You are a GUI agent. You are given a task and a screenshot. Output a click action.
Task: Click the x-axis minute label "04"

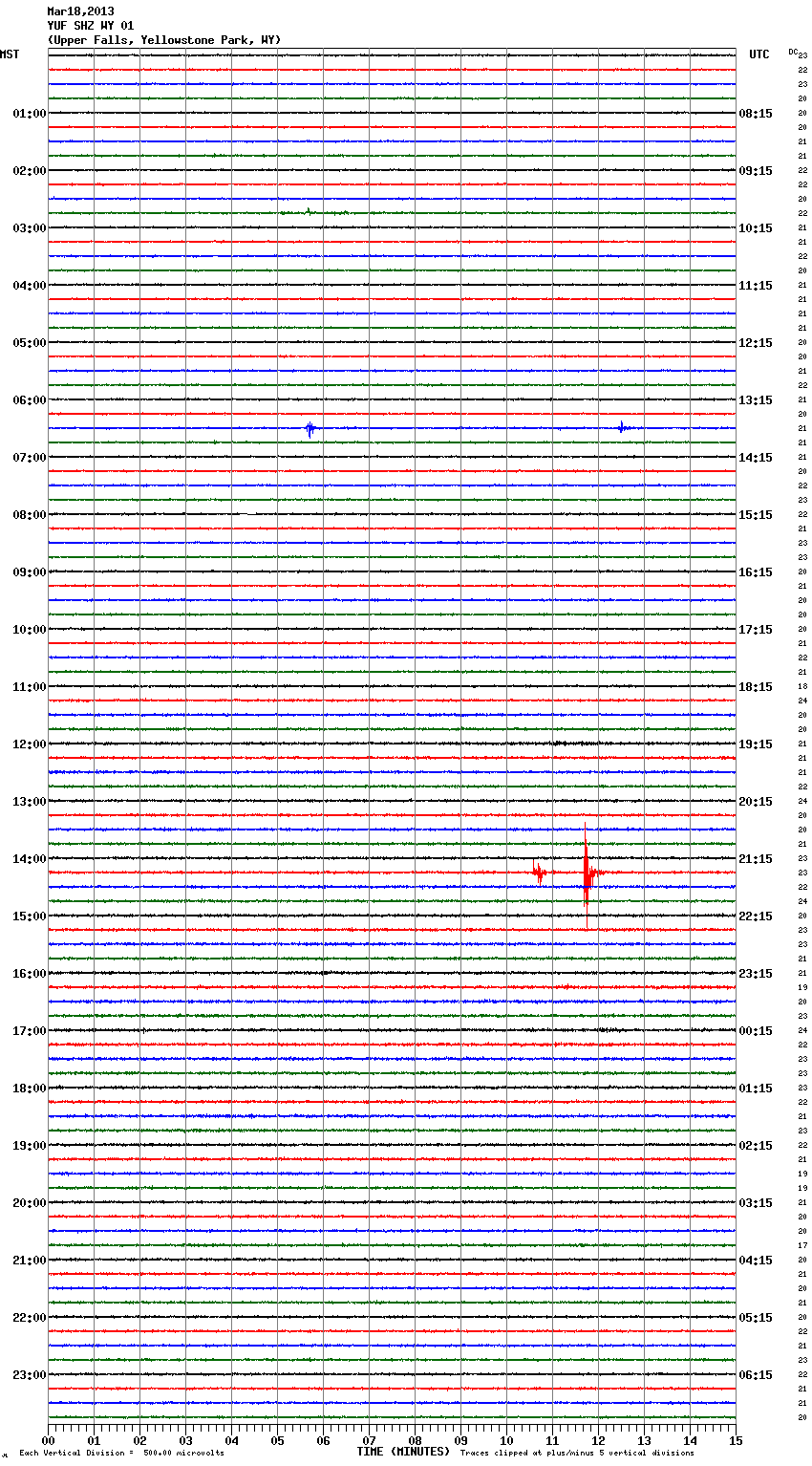click(231, 1440)
